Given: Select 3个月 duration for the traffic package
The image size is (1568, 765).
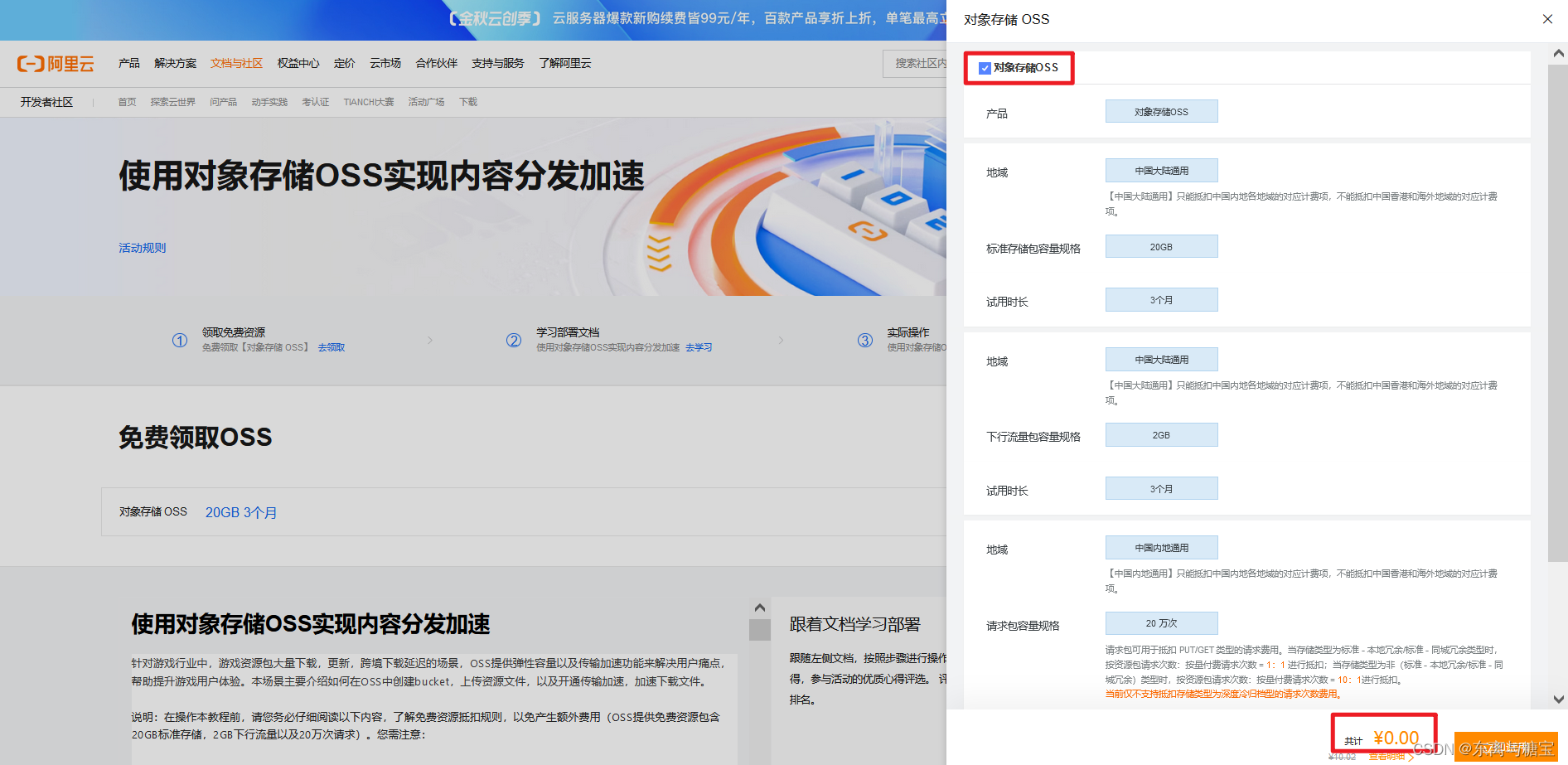Looking at the screenshot, I should [x=1161, y=489].
